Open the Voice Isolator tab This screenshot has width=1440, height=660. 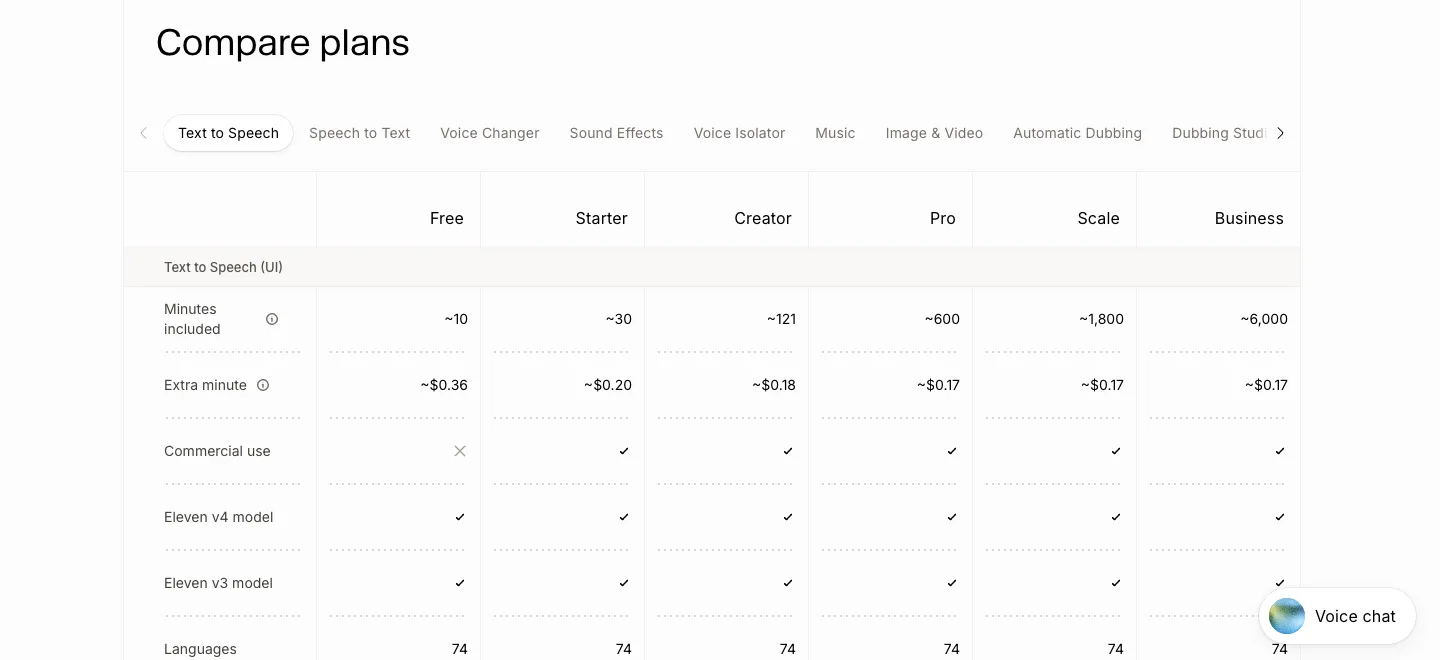[x=740, y=133]
